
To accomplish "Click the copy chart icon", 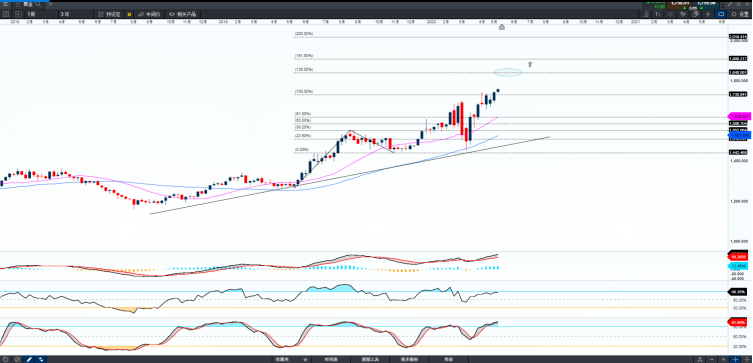I will (695, 14).
